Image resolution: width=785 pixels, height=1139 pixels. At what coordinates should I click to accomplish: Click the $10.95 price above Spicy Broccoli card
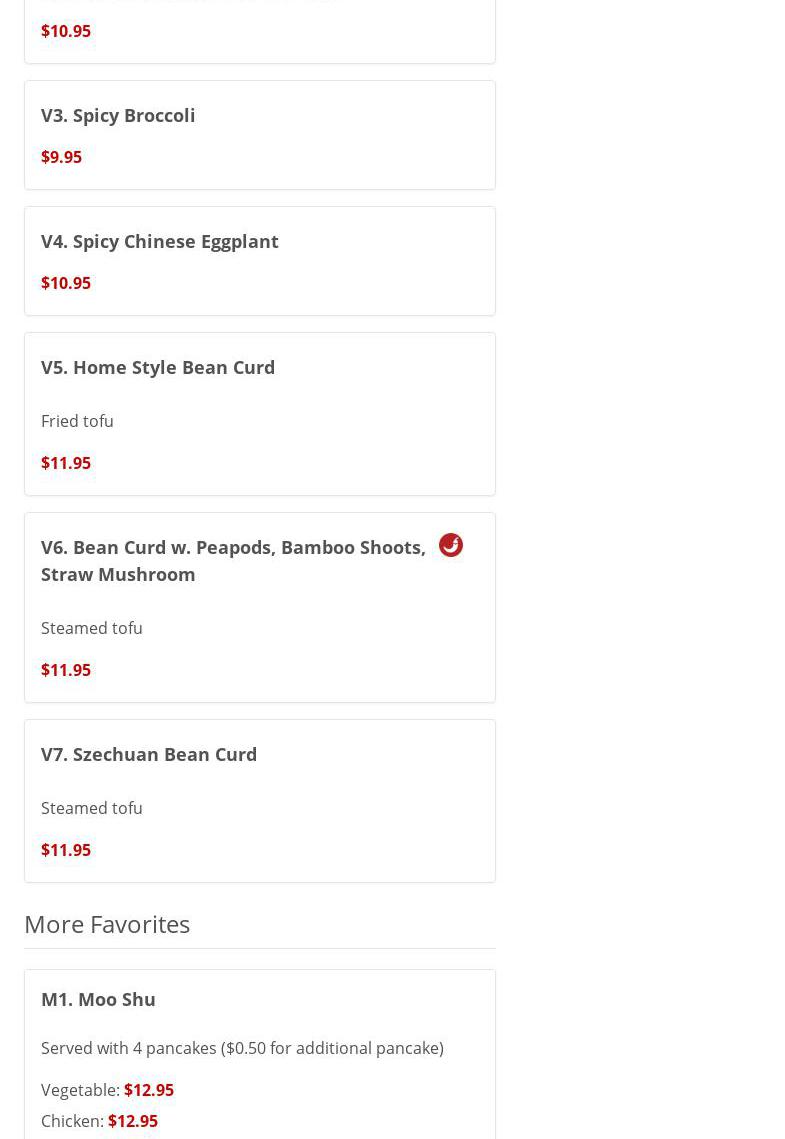(x=66, y=31)
